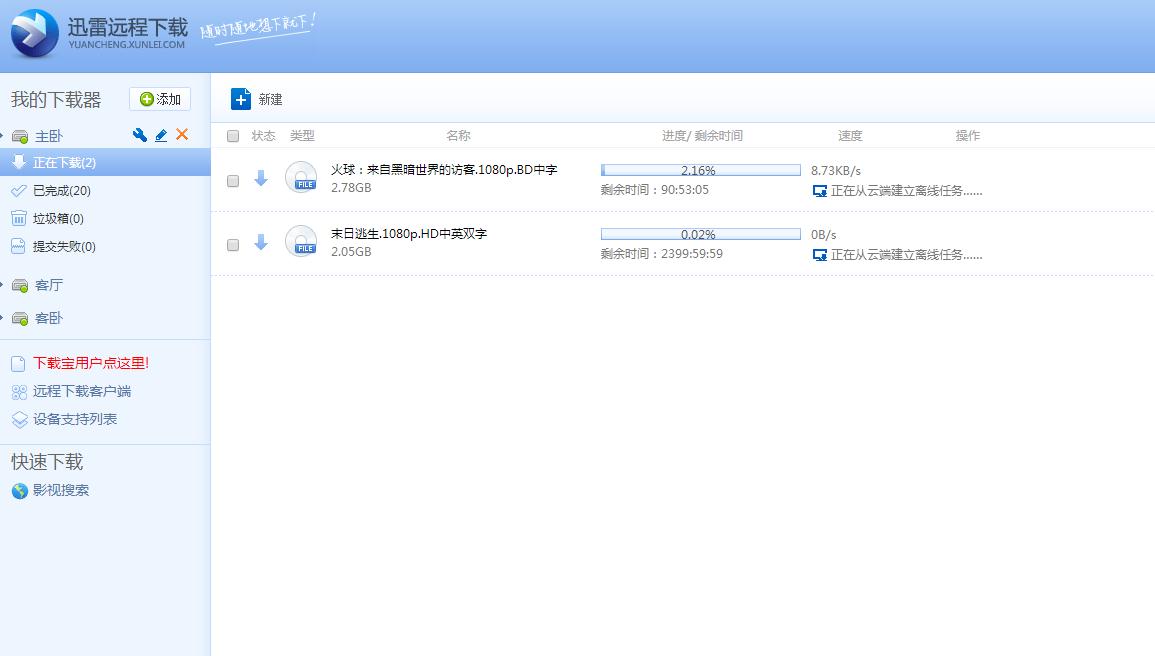Image resolution: width=1155 pixels, height=656 pixels.
Task: Click the 2.16% progress bar of 火球
Action: click(699, 170)
